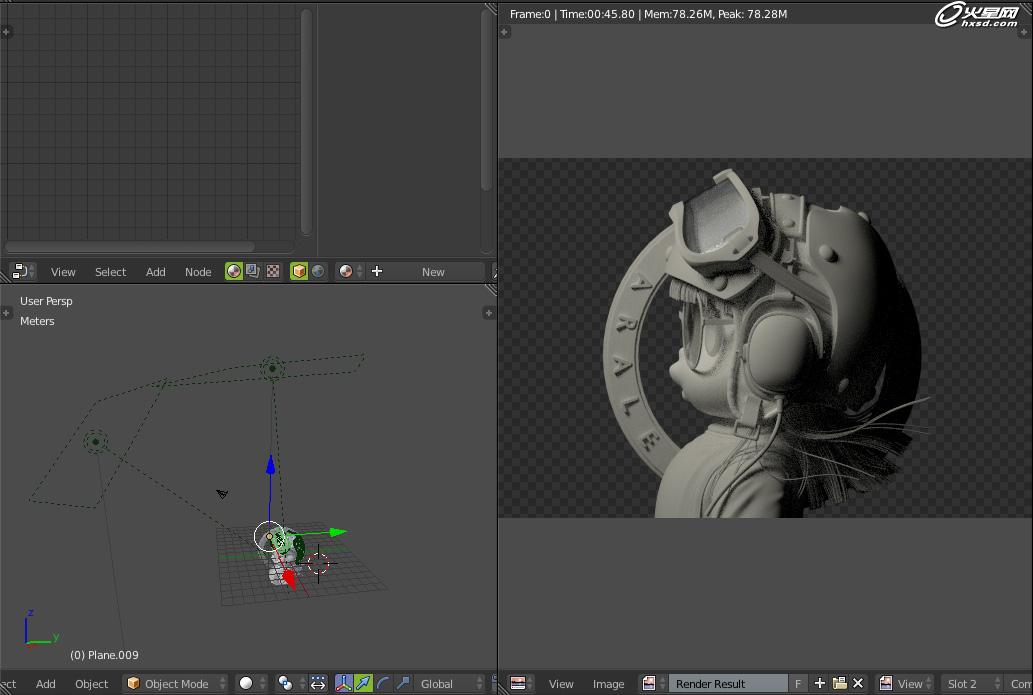Image resolution: width=1033 pixels, height=695 pixels.
Task: Open the 3D viewport Object menu
Action: (92, 684)
